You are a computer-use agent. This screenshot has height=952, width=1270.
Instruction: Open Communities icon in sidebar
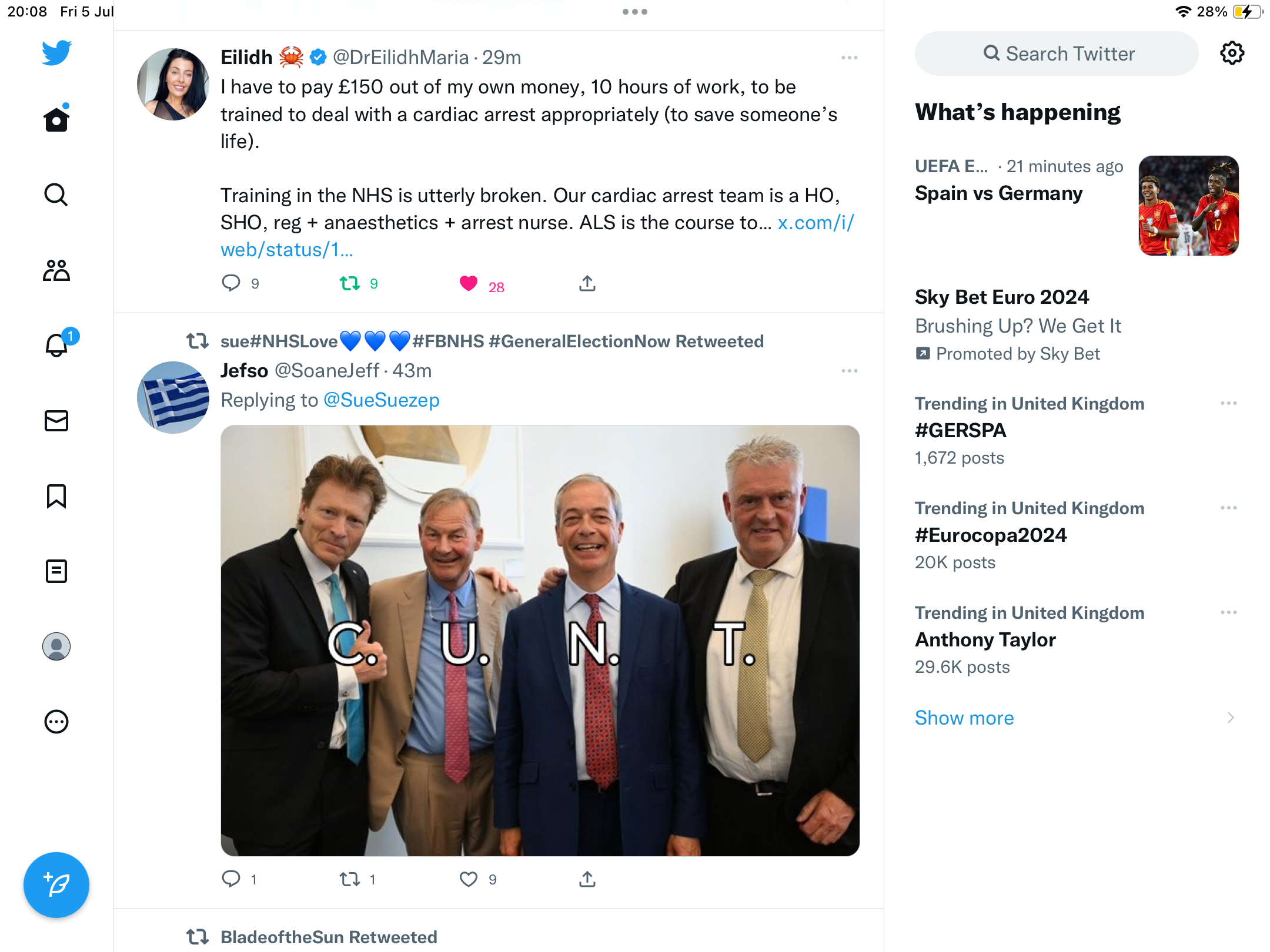[56, 270]
